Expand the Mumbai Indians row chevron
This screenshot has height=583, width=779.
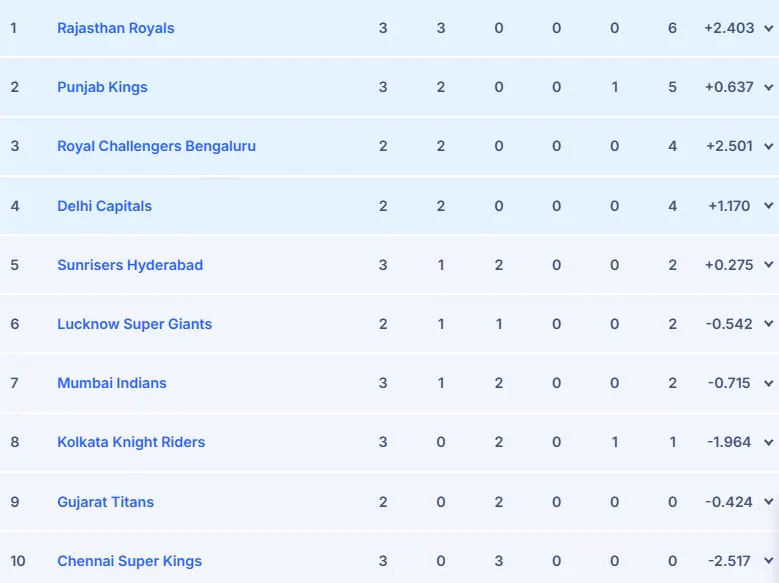point(768,384)
